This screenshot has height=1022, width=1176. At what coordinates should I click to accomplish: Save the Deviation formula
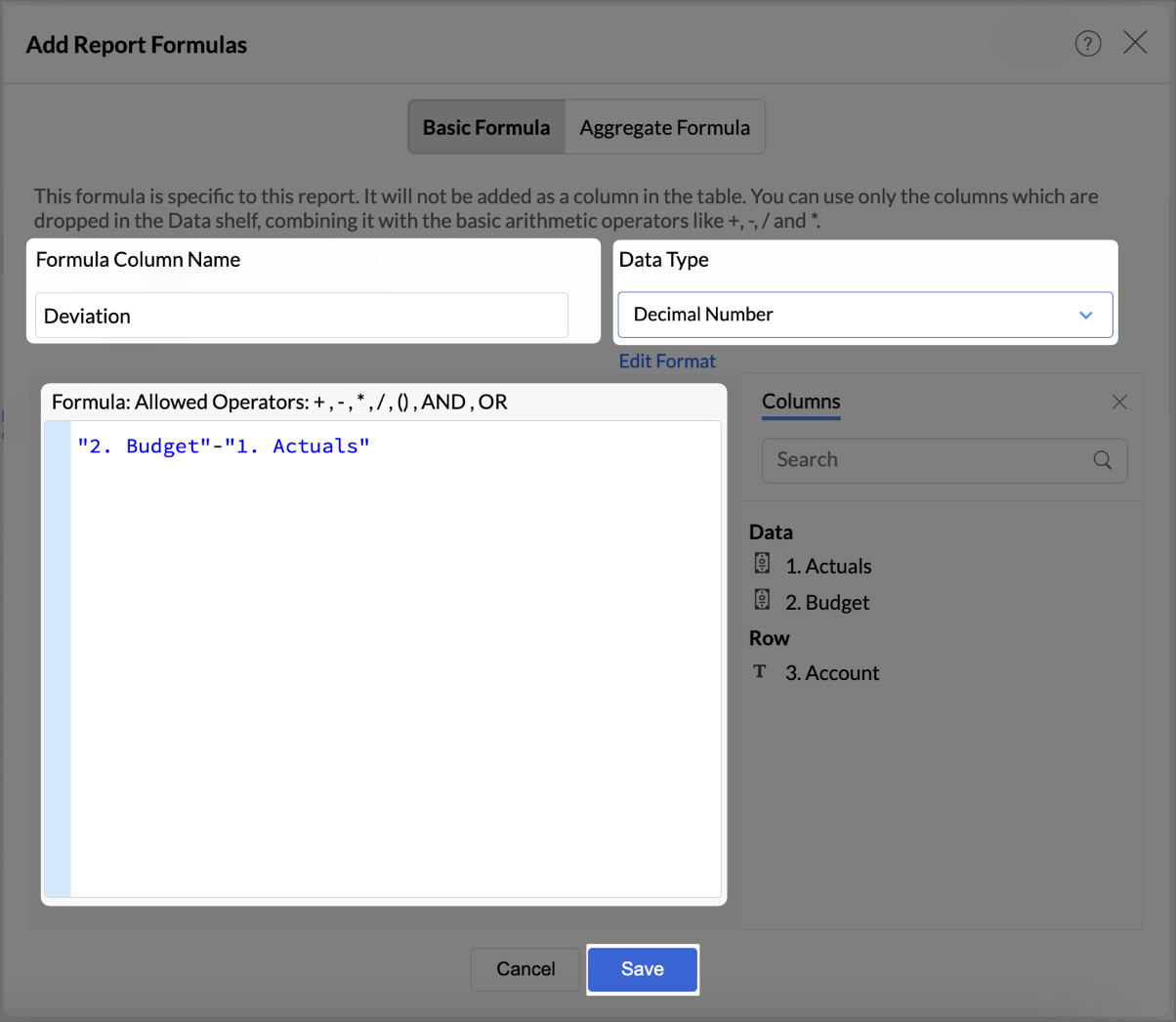(642, 969)
